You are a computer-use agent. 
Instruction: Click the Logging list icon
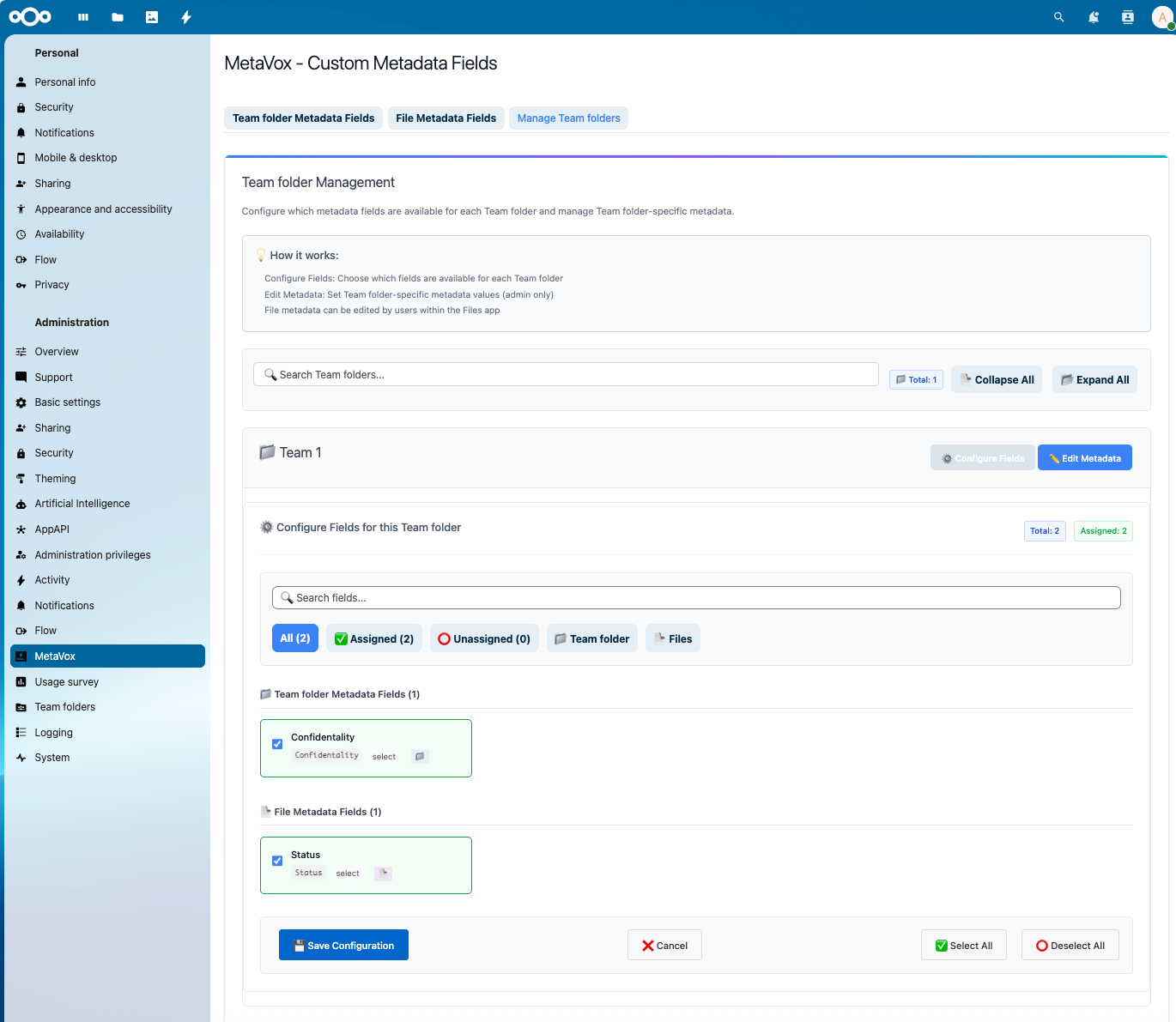[x=21, y=733]
